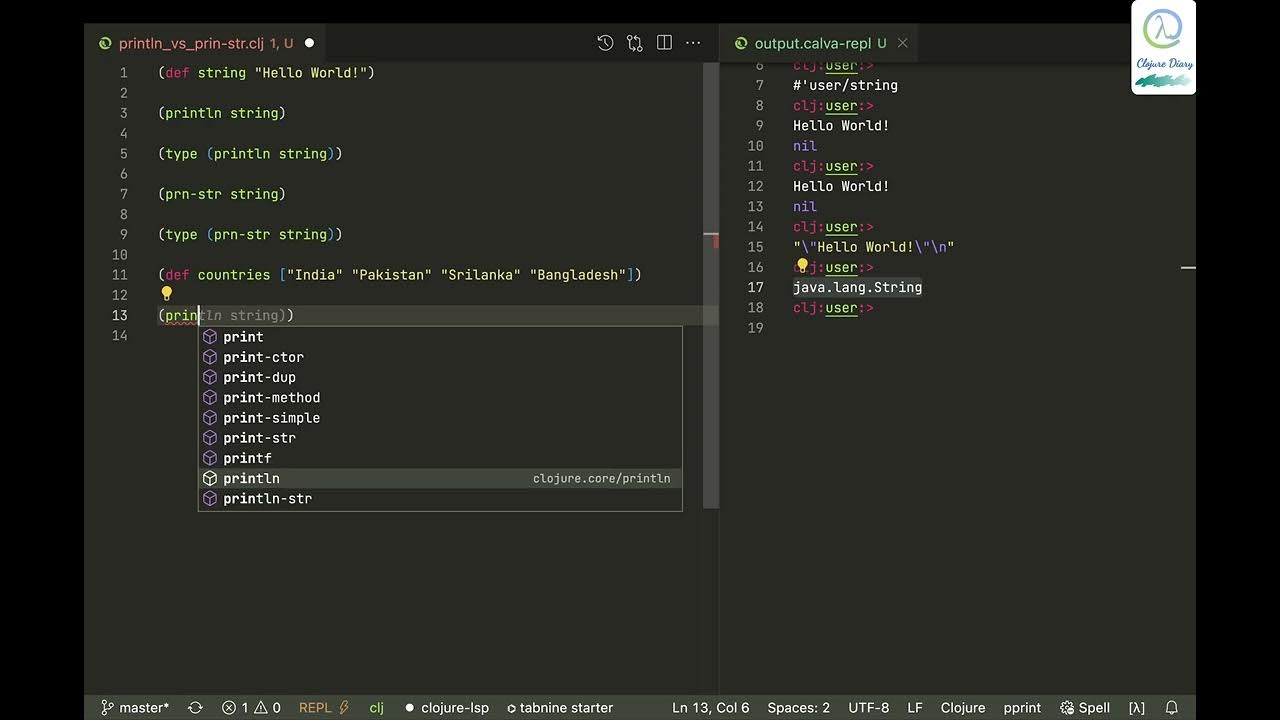Split the editor right using the split icon
1280x720 pixels.
click(664, 43)
